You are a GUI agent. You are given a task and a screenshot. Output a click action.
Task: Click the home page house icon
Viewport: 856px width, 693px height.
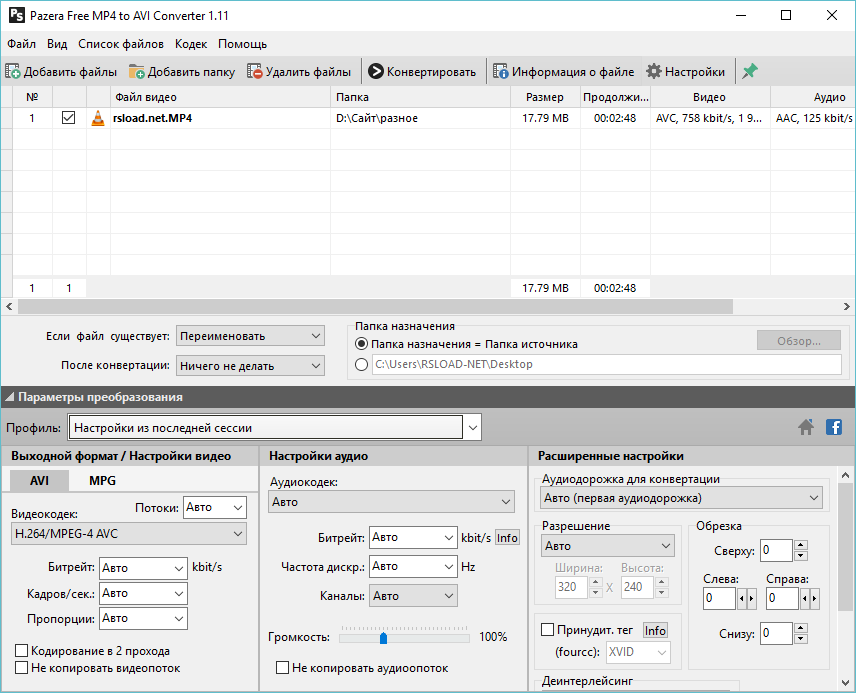point(806,427)
